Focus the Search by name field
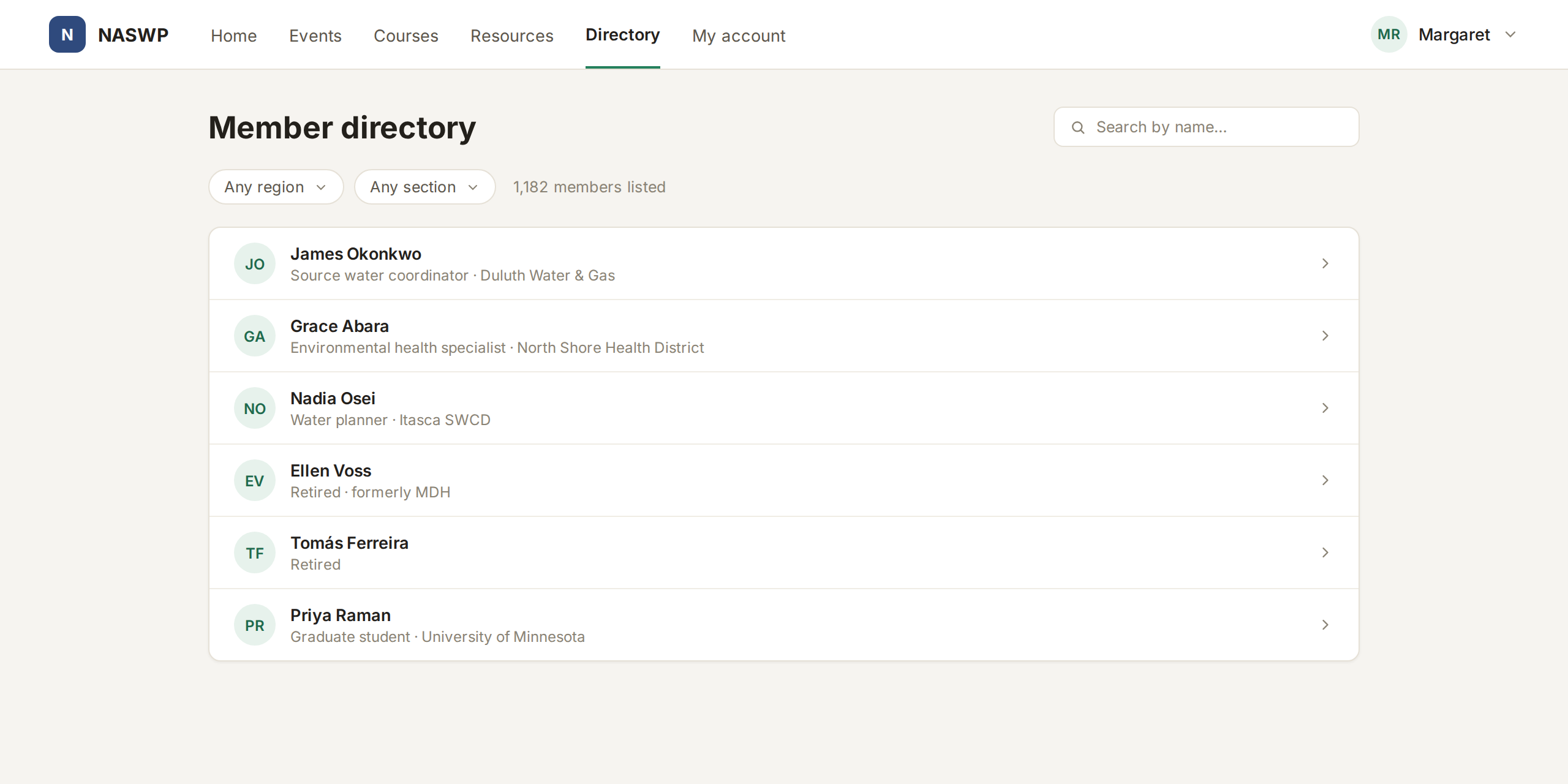The width and height of the screenshot is (1568, 784). [1206, 127]
